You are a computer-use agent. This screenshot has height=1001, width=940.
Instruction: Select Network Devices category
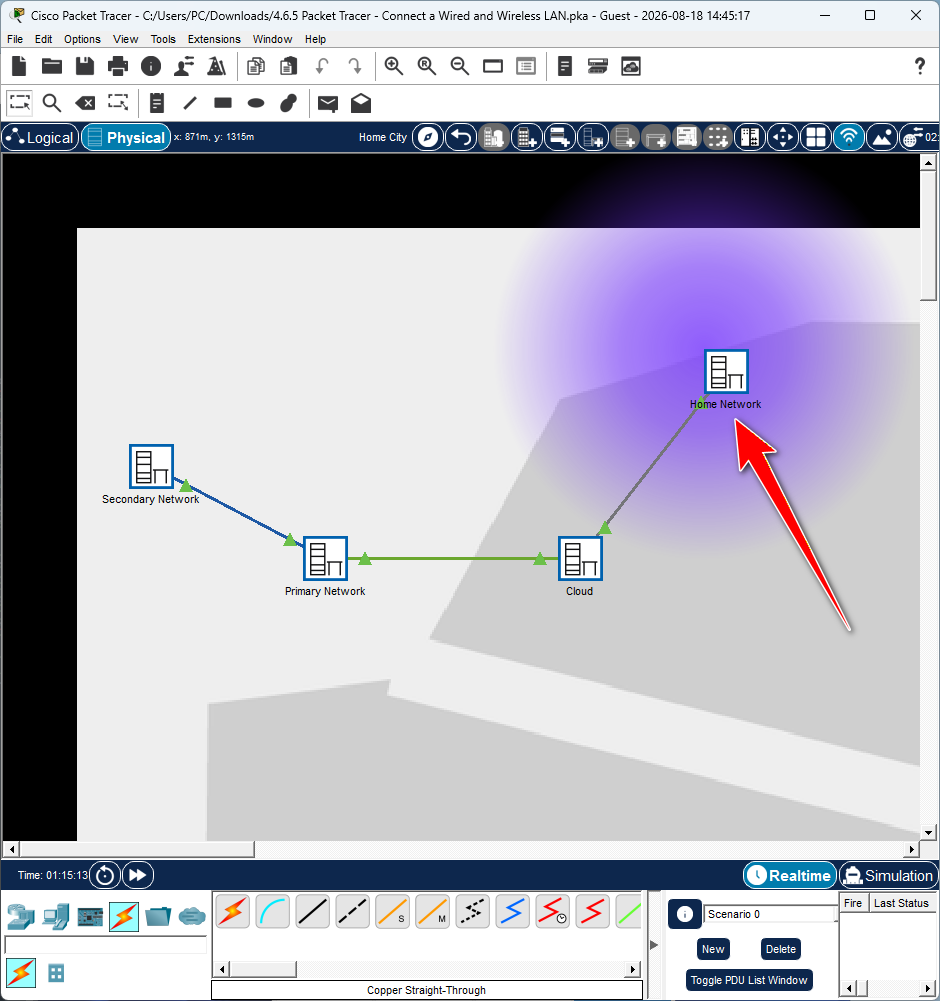[x=21, y=917]
